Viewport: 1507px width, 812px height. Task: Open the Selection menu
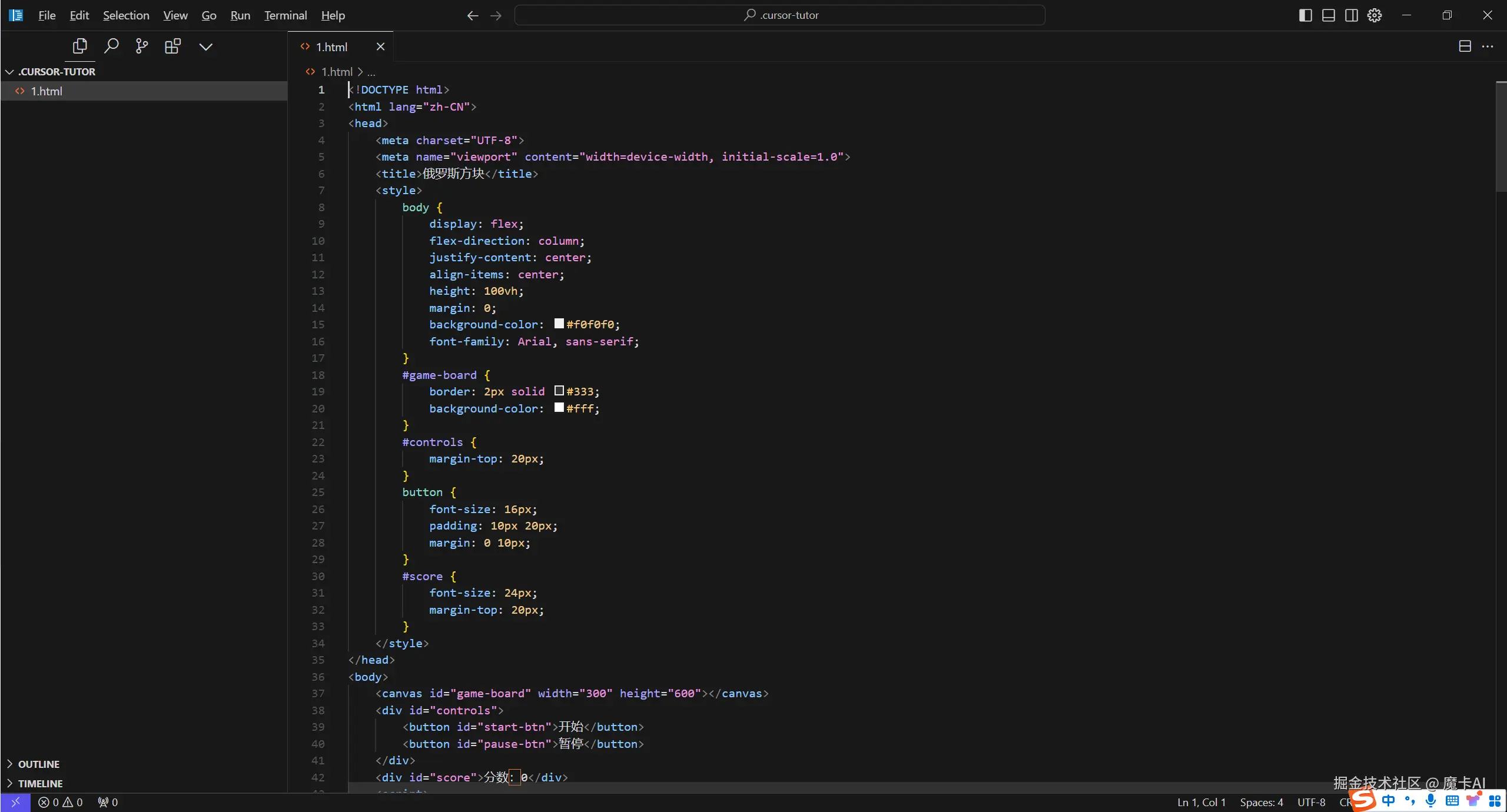click(126, 15)
